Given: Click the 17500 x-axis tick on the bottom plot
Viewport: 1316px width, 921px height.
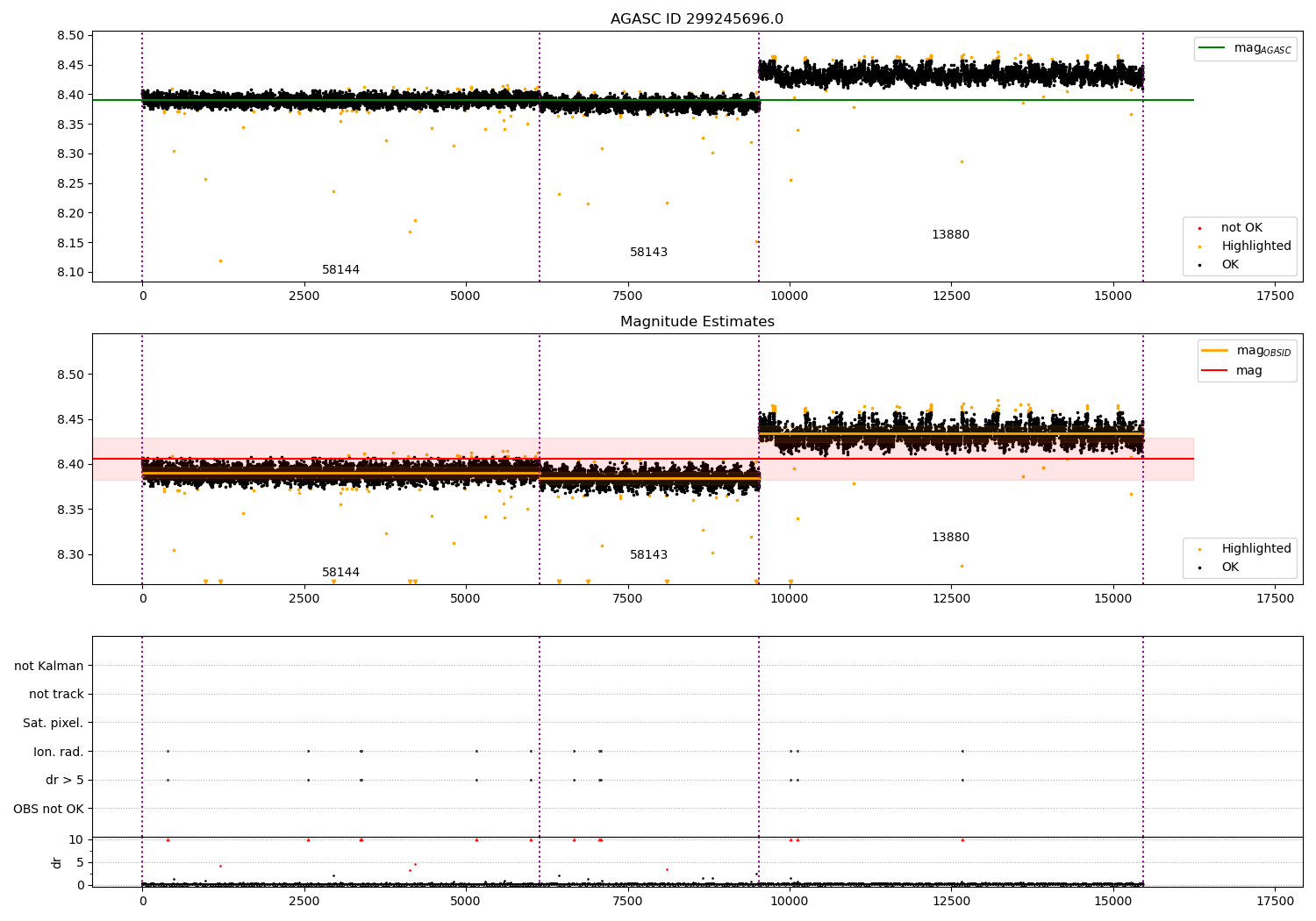Looking at the screenshot, I should pos(1275,902).
